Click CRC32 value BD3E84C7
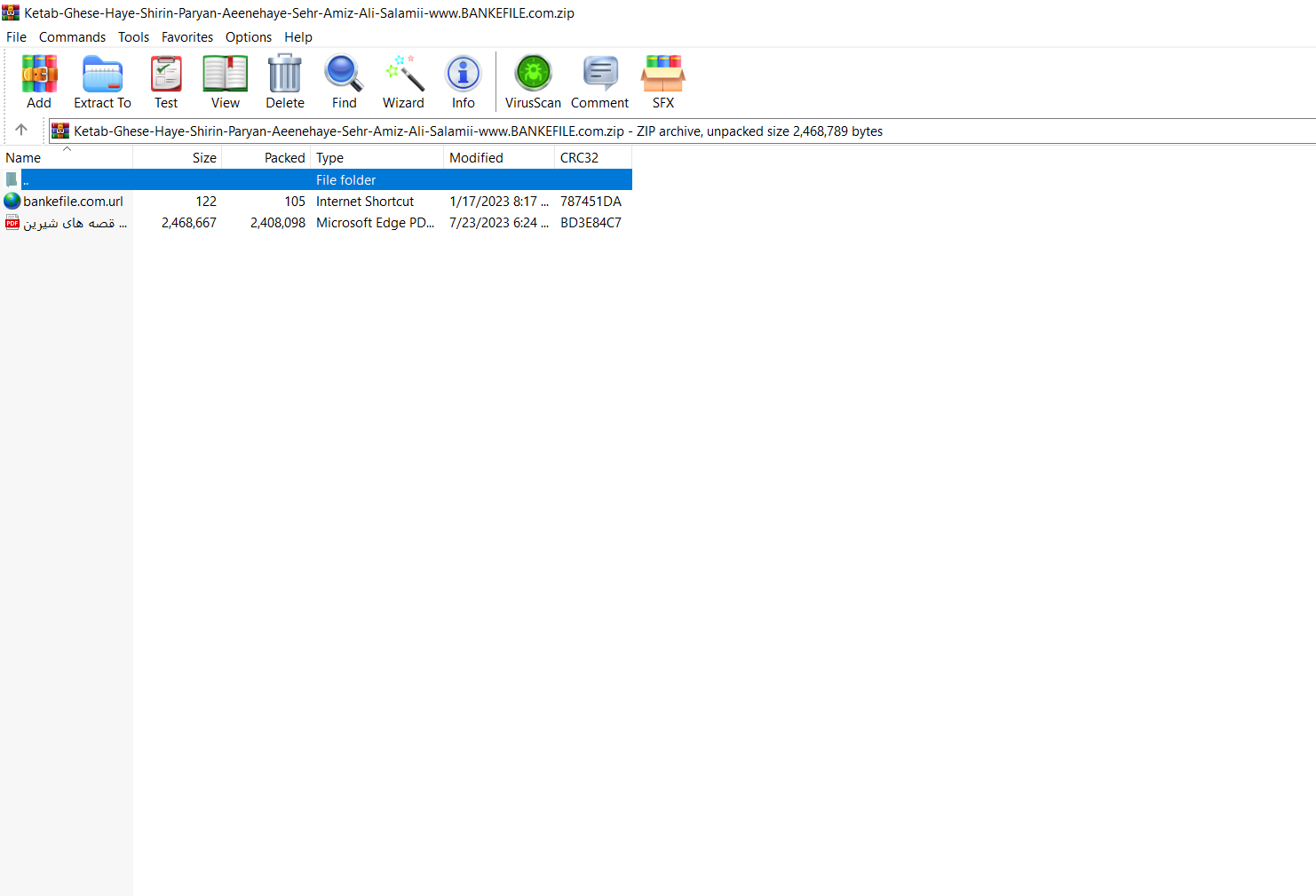 tap(591, 223)
